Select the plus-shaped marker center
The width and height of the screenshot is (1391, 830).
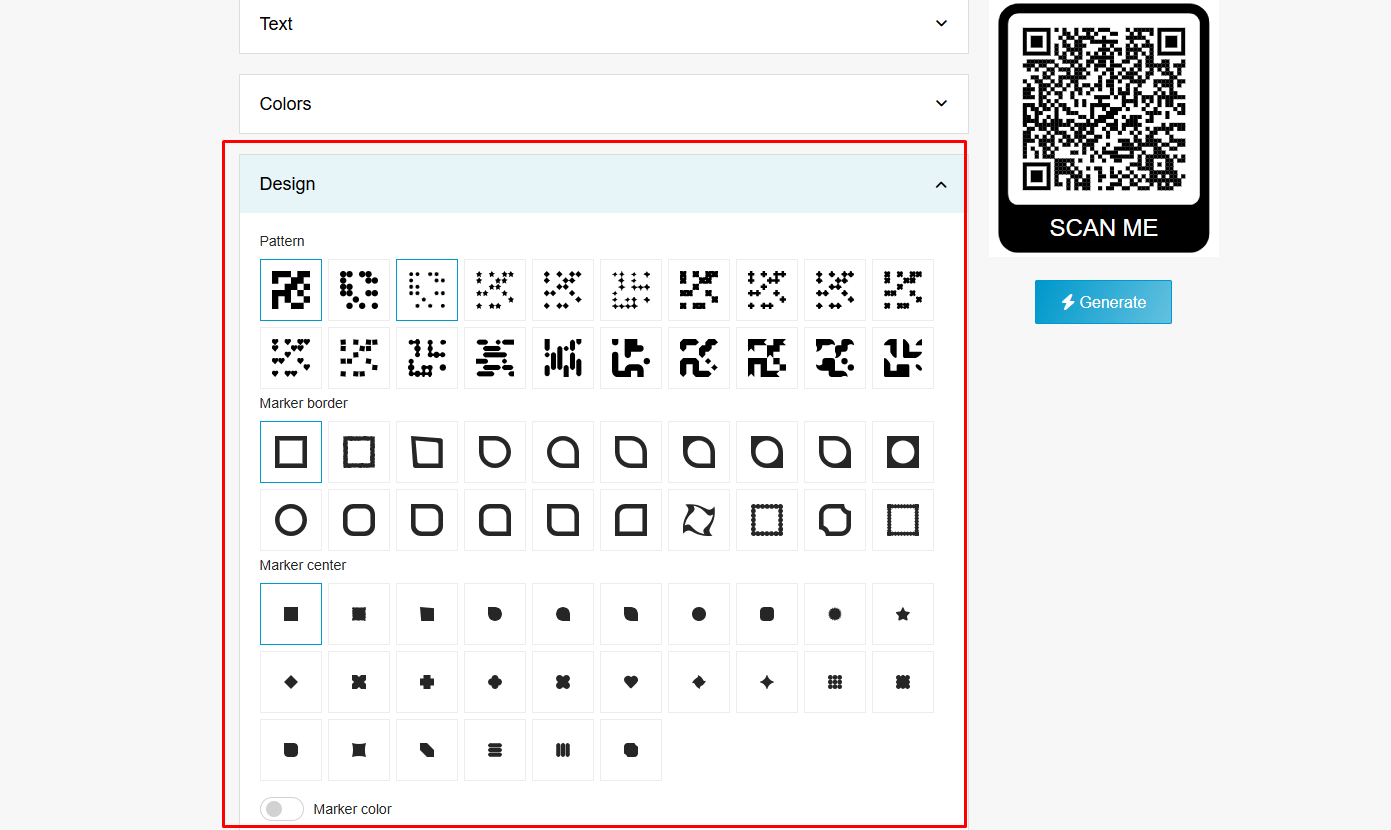click(x=427, y=682)
